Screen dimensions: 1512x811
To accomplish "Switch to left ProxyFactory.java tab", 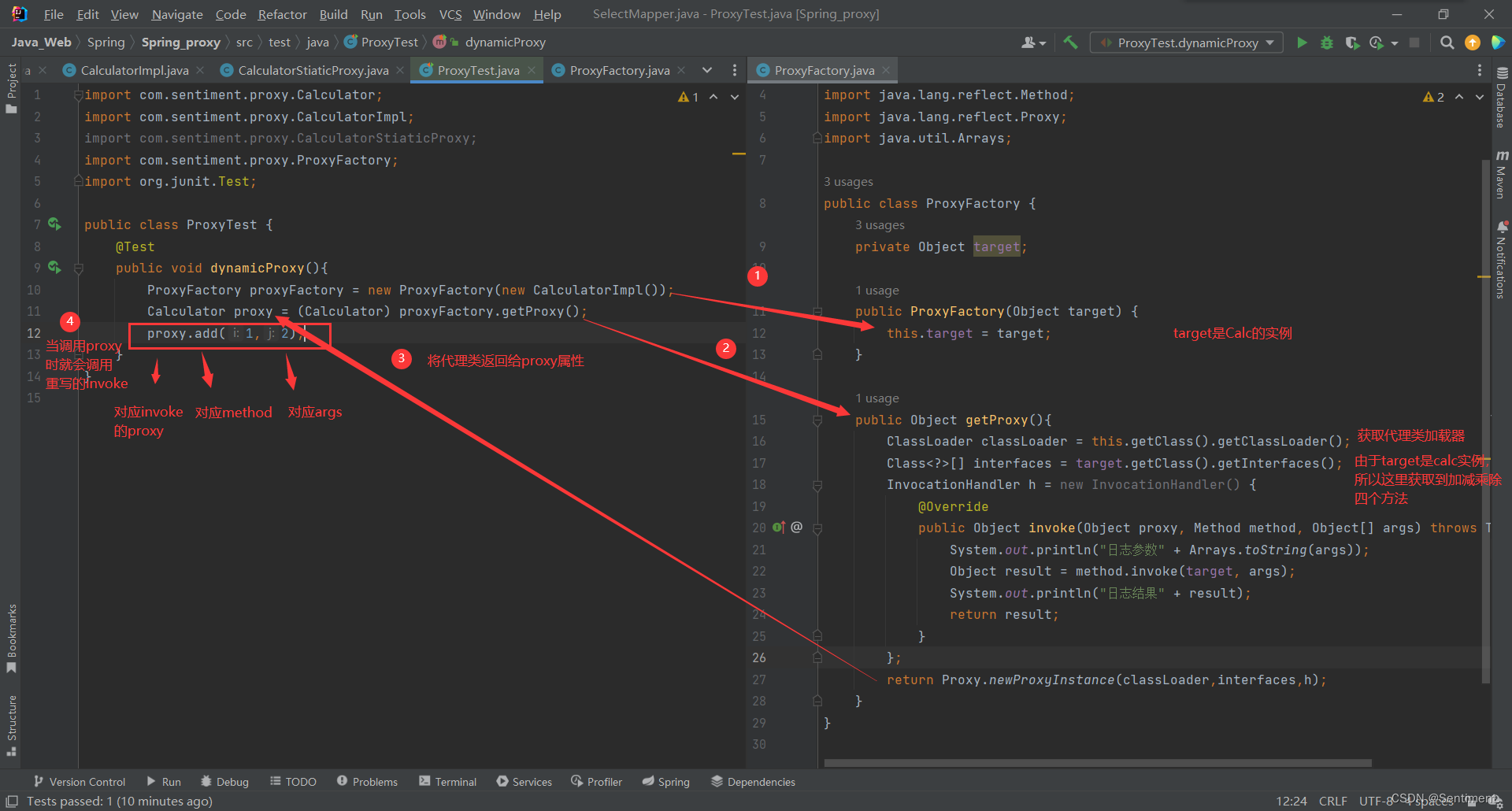I will click(x=619, y=70).
